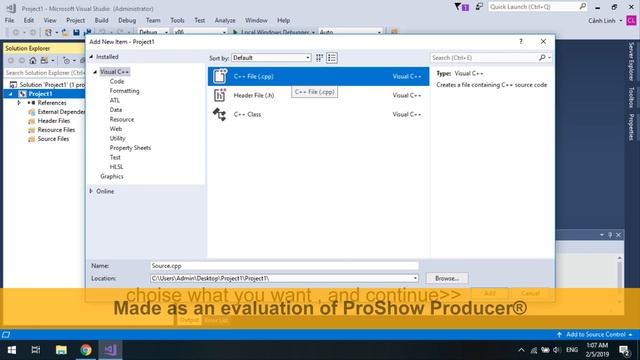Click the Visual Studio logo icon in title bar
This screenshot has height=360, width=640.
[x=11, y=8]
